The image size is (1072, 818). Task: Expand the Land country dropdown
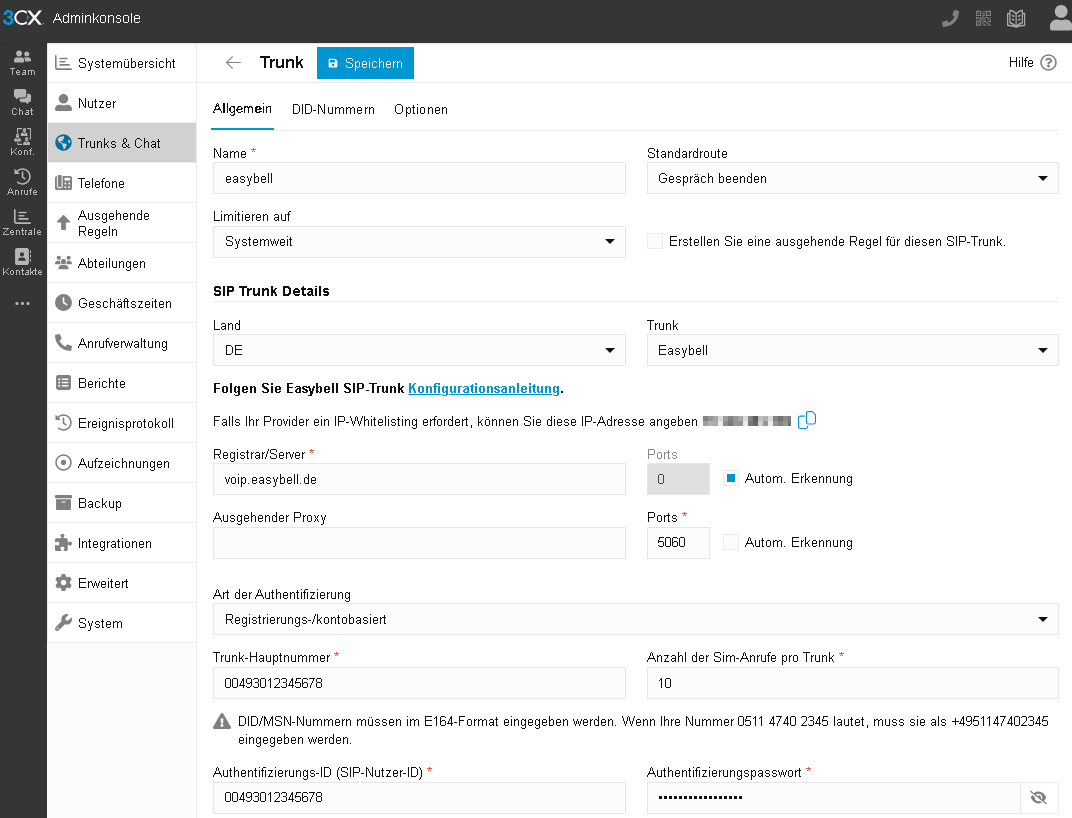(x=419, y=351)
